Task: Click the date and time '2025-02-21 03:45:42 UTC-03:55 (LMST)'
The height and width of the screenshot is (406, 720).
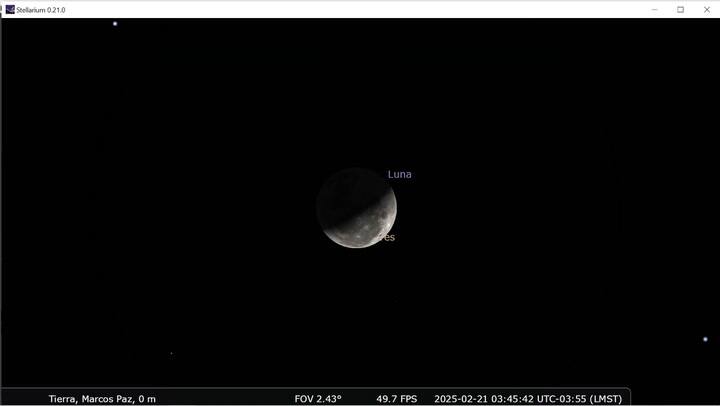Action: click(528, 399)
